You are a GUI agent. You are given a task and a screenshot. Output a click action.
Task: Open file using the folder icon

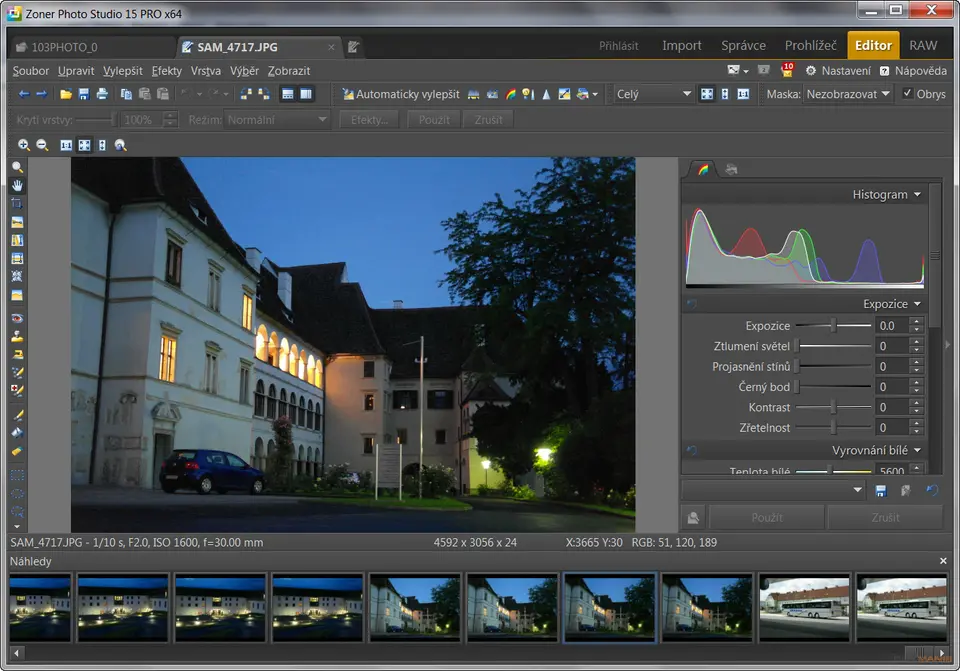[66, 94]
